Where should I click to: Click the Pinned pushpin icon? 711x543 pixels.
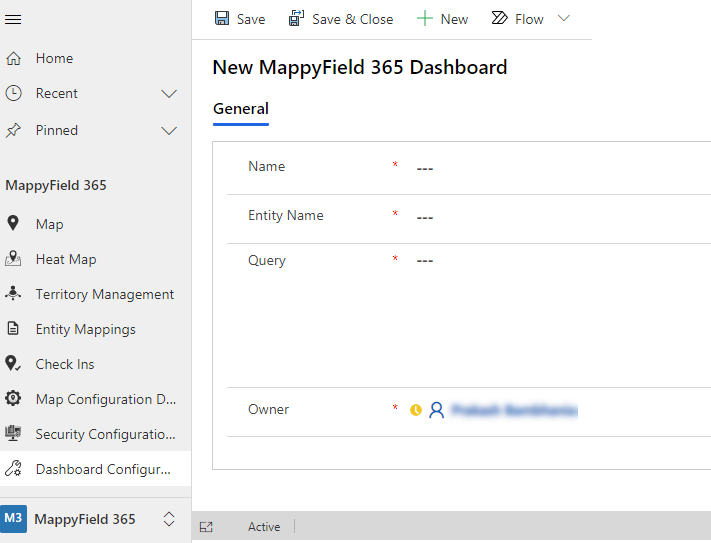point(13,130)
